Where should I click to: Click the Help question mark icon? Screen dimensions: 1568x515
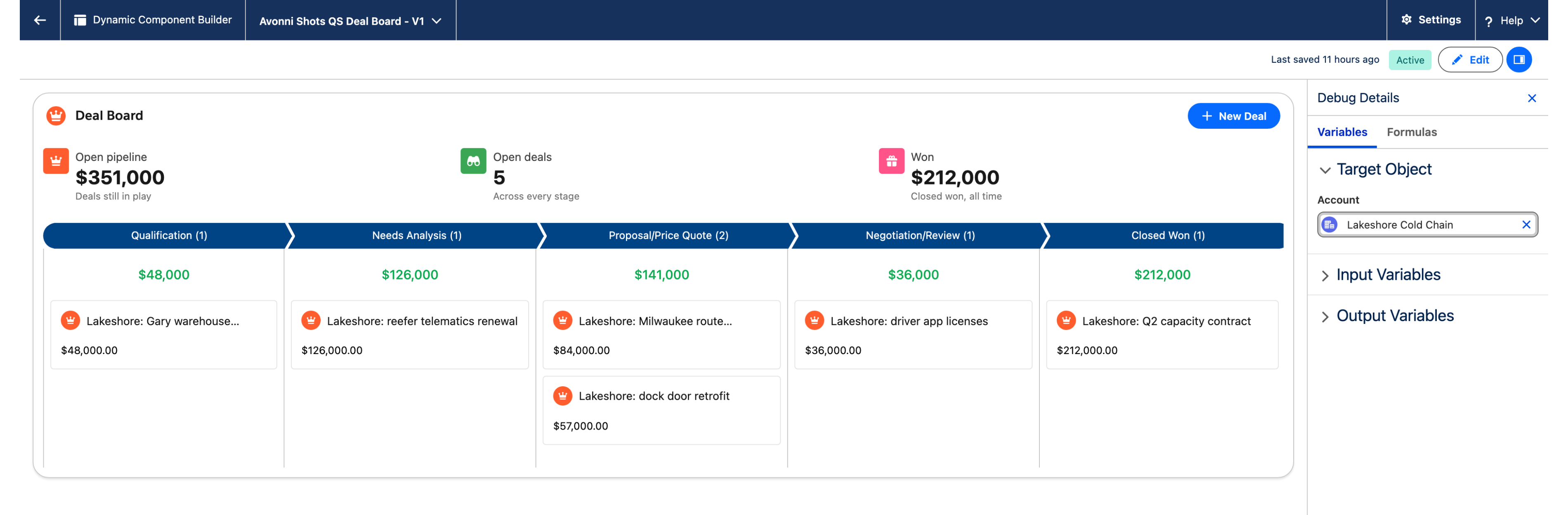[1488, 21]
